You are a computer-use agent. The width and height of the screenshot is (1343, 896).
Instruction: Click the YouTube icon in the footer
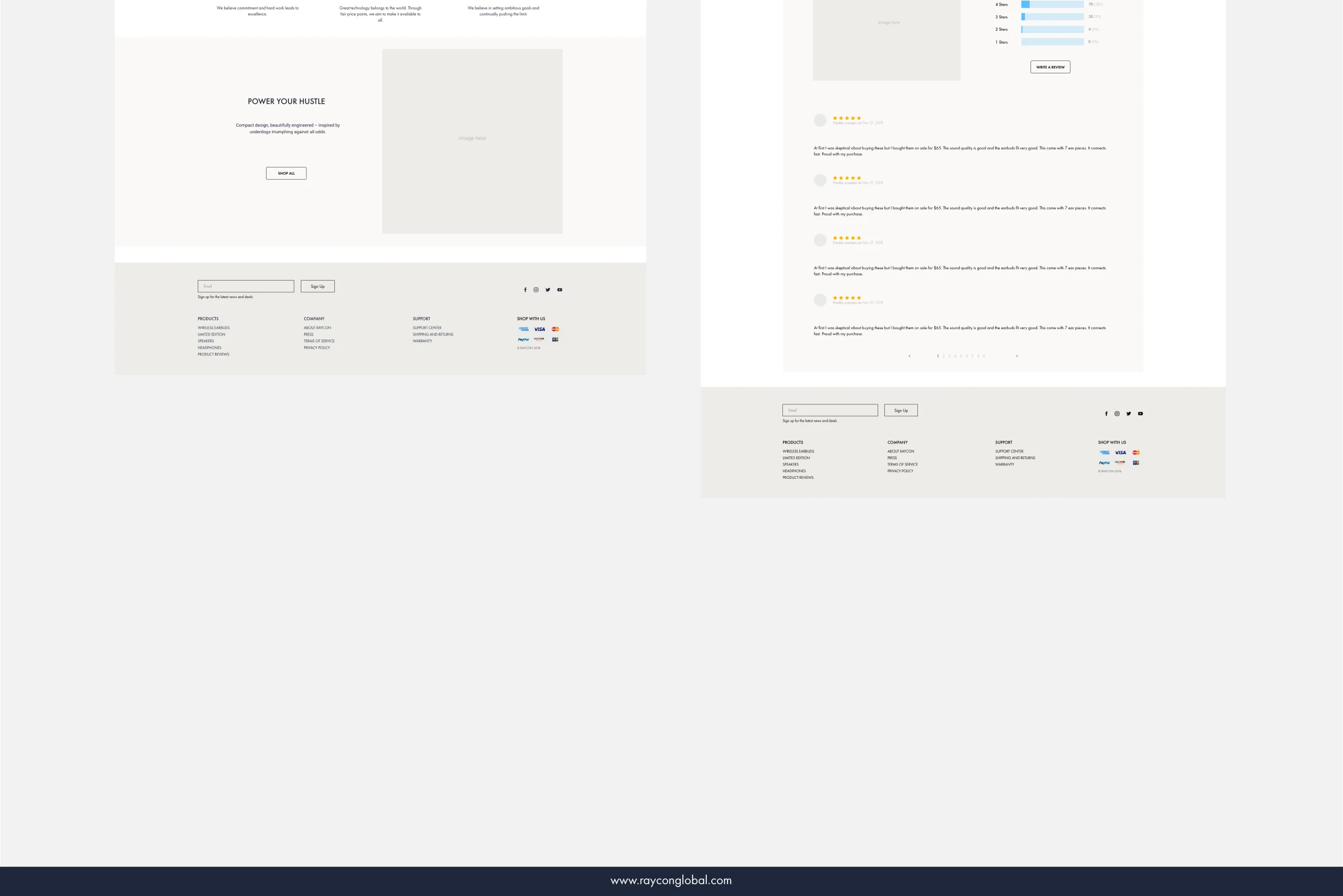[x=559, y=290]
